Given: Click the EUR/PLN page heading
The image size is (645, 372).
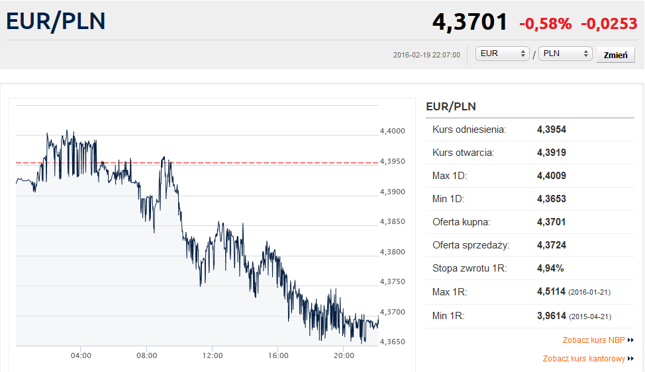Looking at the screenshot, I should click(56, 21).
